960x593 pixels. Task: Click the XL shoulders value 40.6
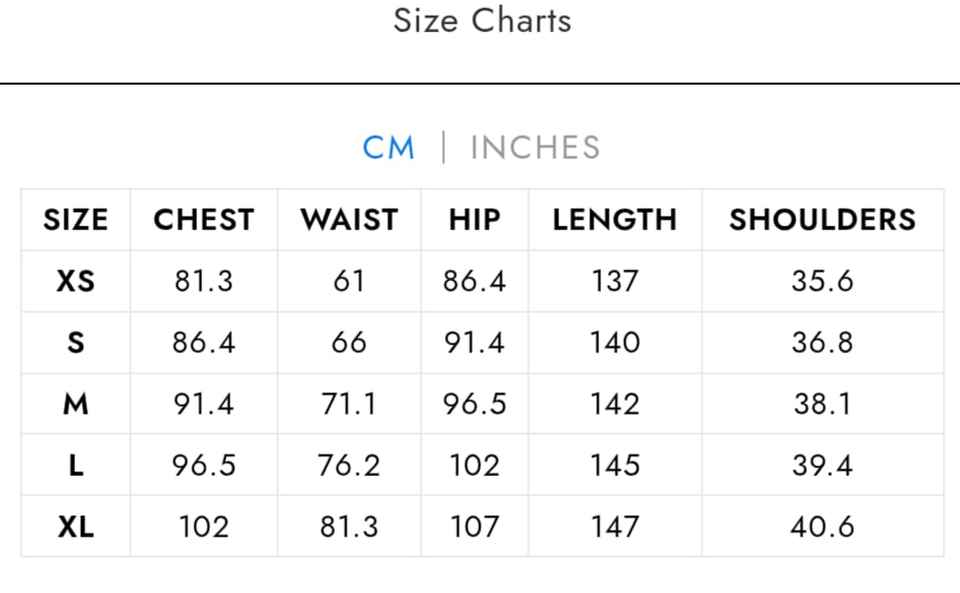coord(822,526)
